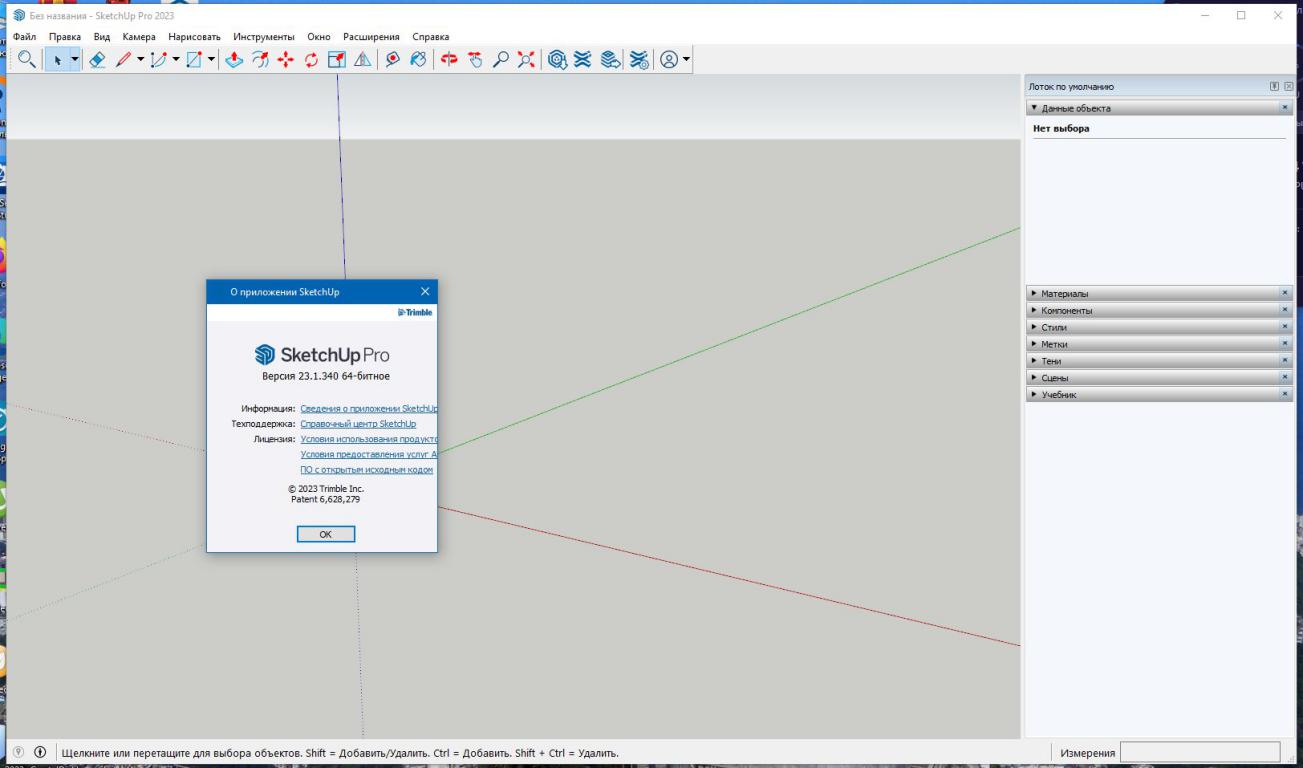Open 3D Warehouse from toolbar
The width and height of the screenshot is (1303, 768).
(558, 60)
